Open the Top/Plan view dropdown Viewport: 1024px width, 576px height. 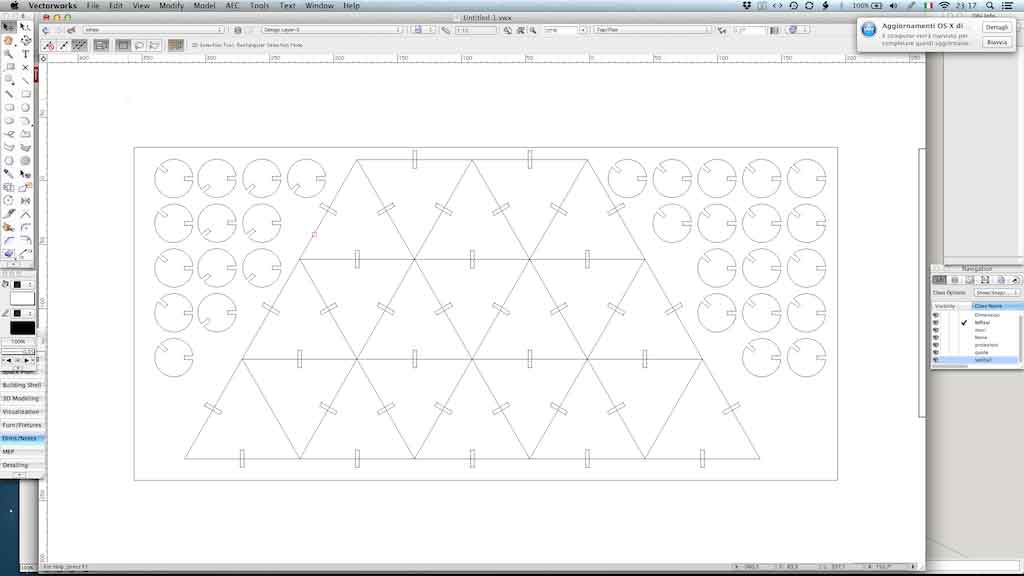coord(652,30)
